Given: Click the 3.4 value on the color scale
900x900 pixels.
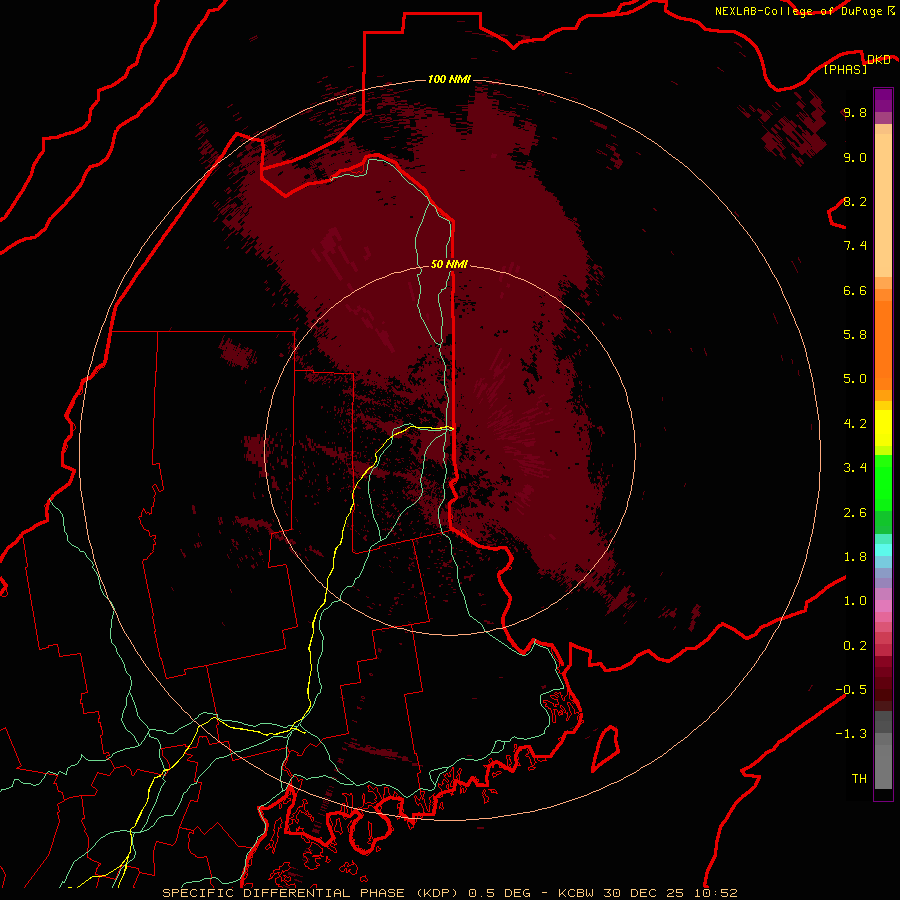Looking at the screenshot, I should (855, 468).
